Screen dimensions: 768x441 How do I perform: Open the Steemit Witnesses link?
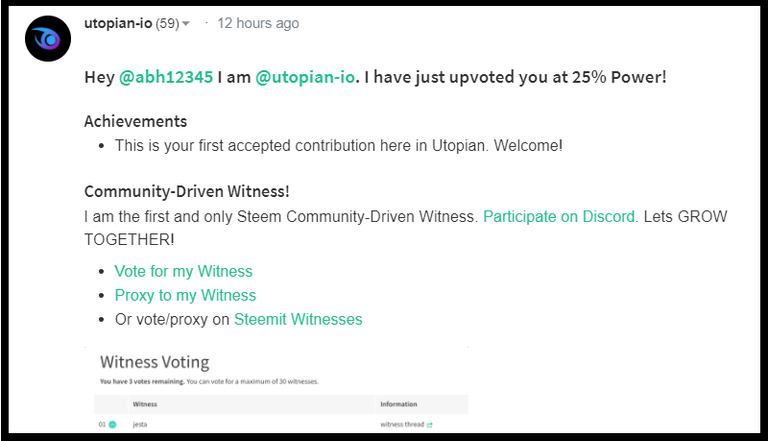tap(298, 319)
